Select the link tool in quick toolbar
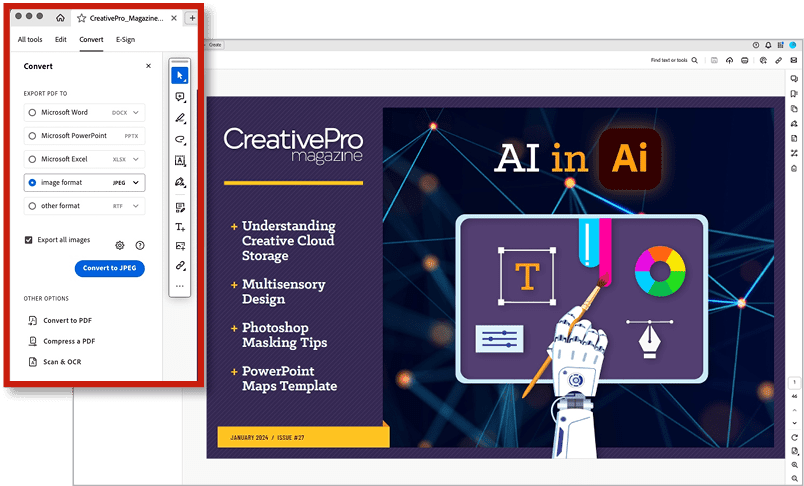Image resolution: width=804 pixels, height=486 pixels. 179,266
